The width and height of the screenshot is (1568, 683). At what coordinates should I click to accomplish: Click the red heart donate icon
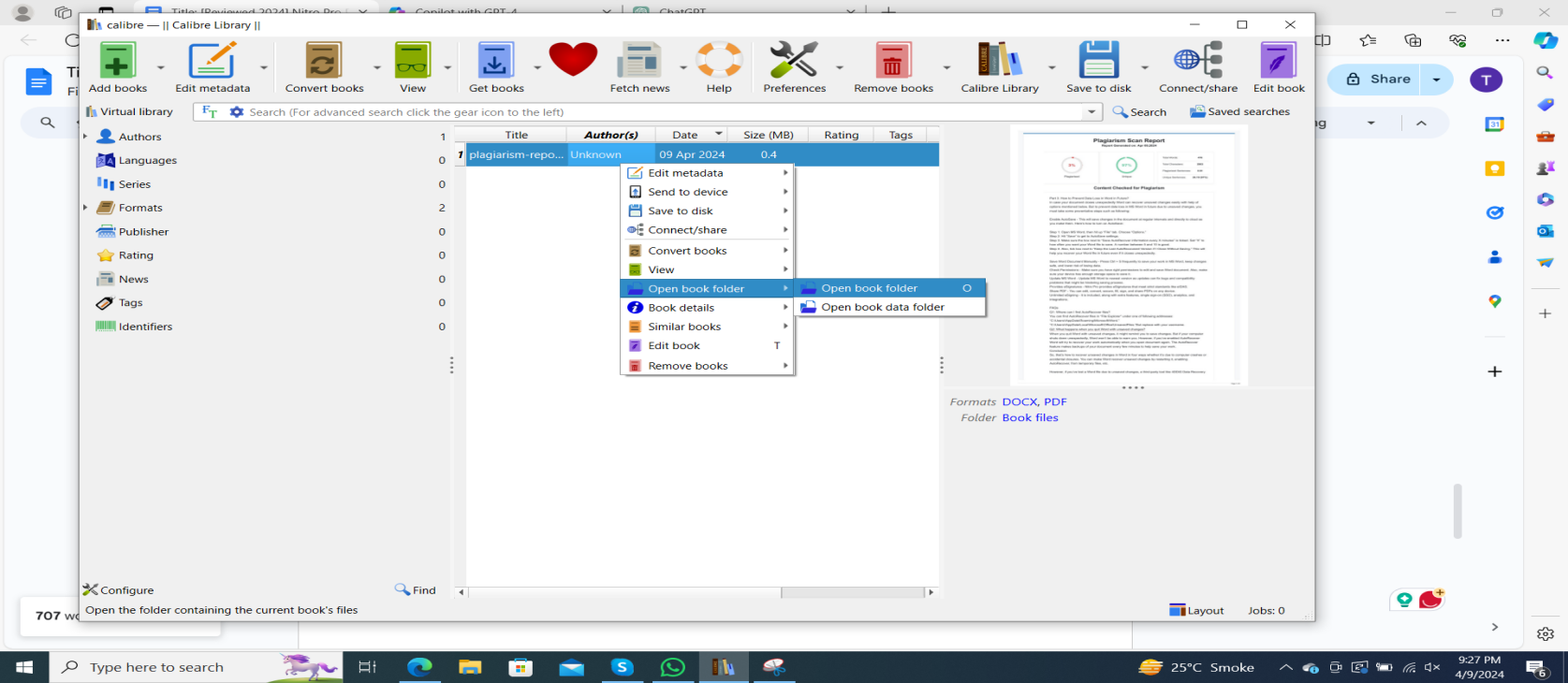click(573, 61)
